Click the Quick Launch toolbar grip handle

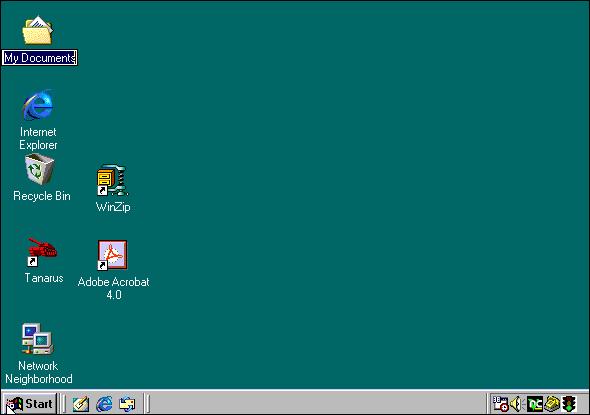point(64,404)
